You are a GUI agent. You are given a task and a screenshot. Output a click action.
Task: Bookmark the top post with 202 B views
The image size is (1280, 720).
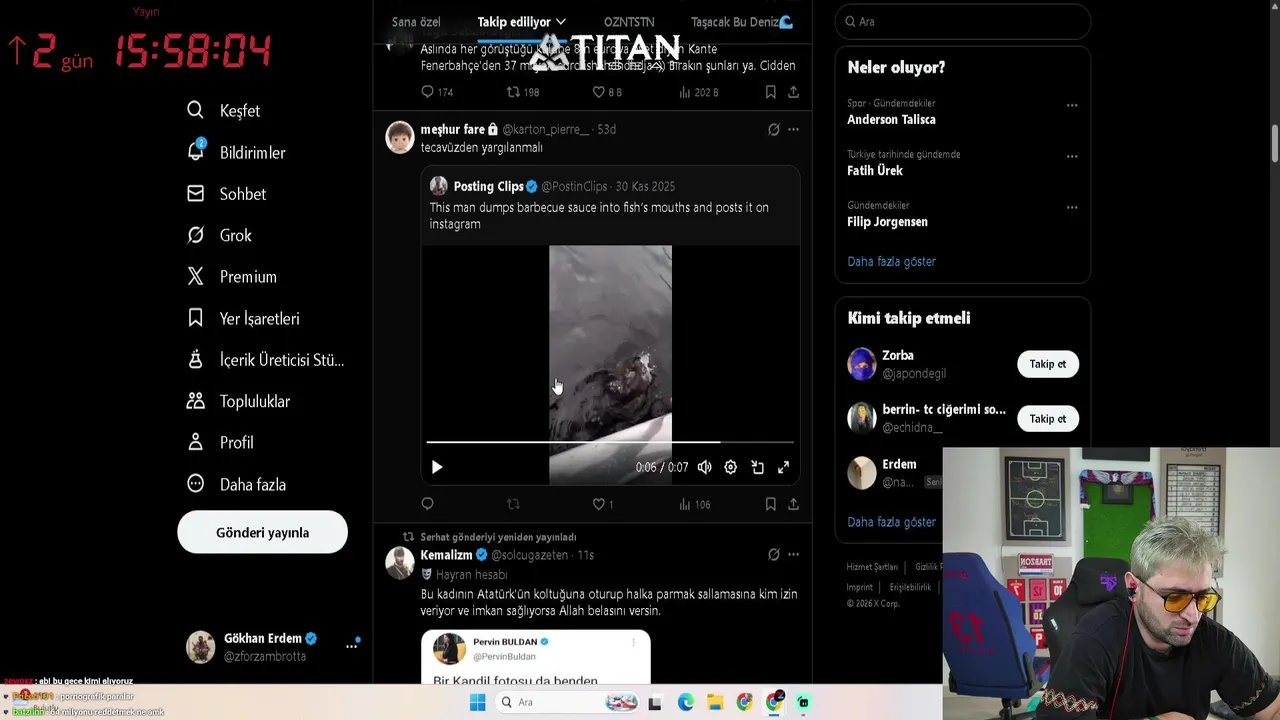click(x=770, y=92)
